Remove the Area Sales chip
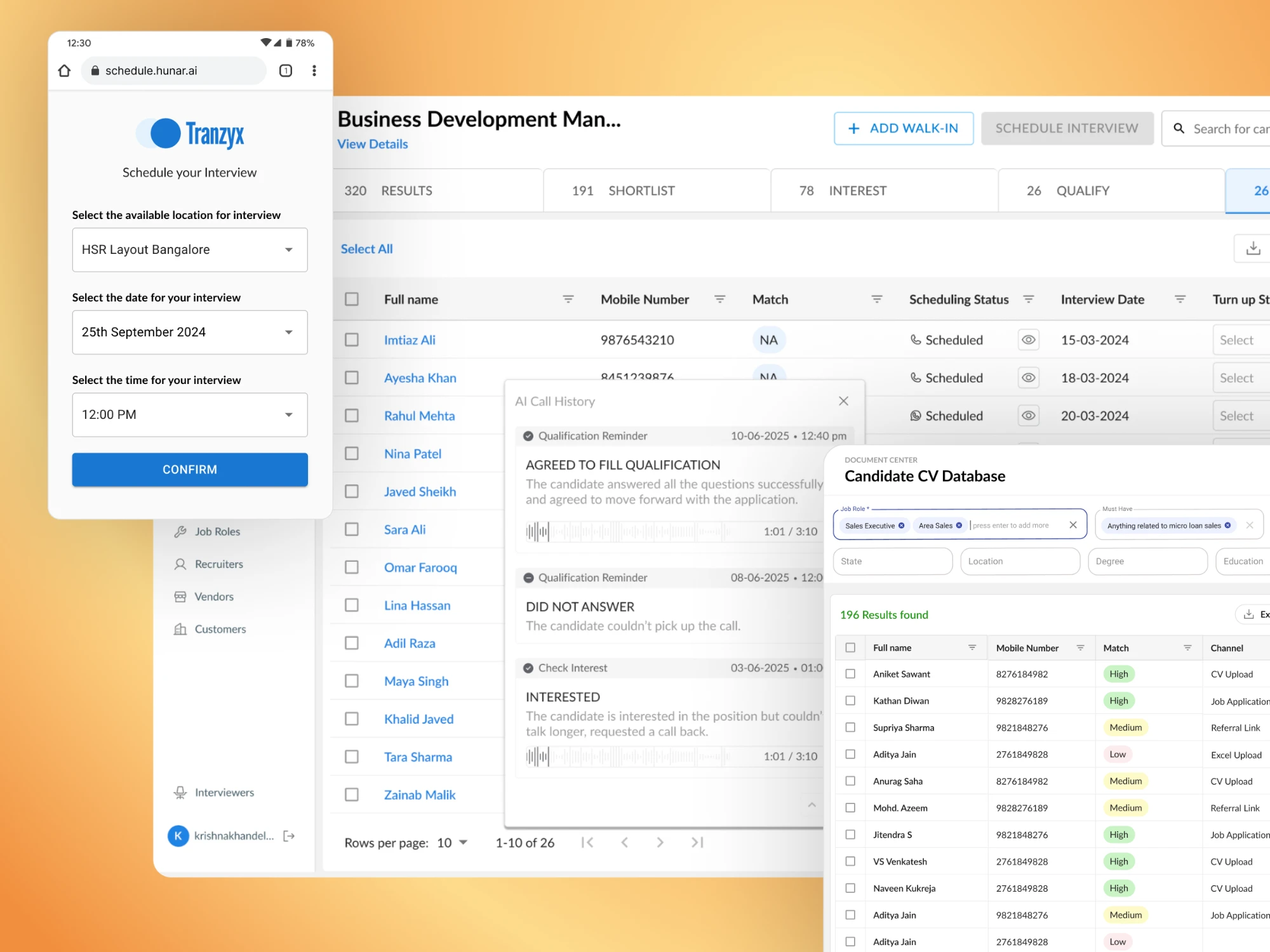 pos(959,526)
